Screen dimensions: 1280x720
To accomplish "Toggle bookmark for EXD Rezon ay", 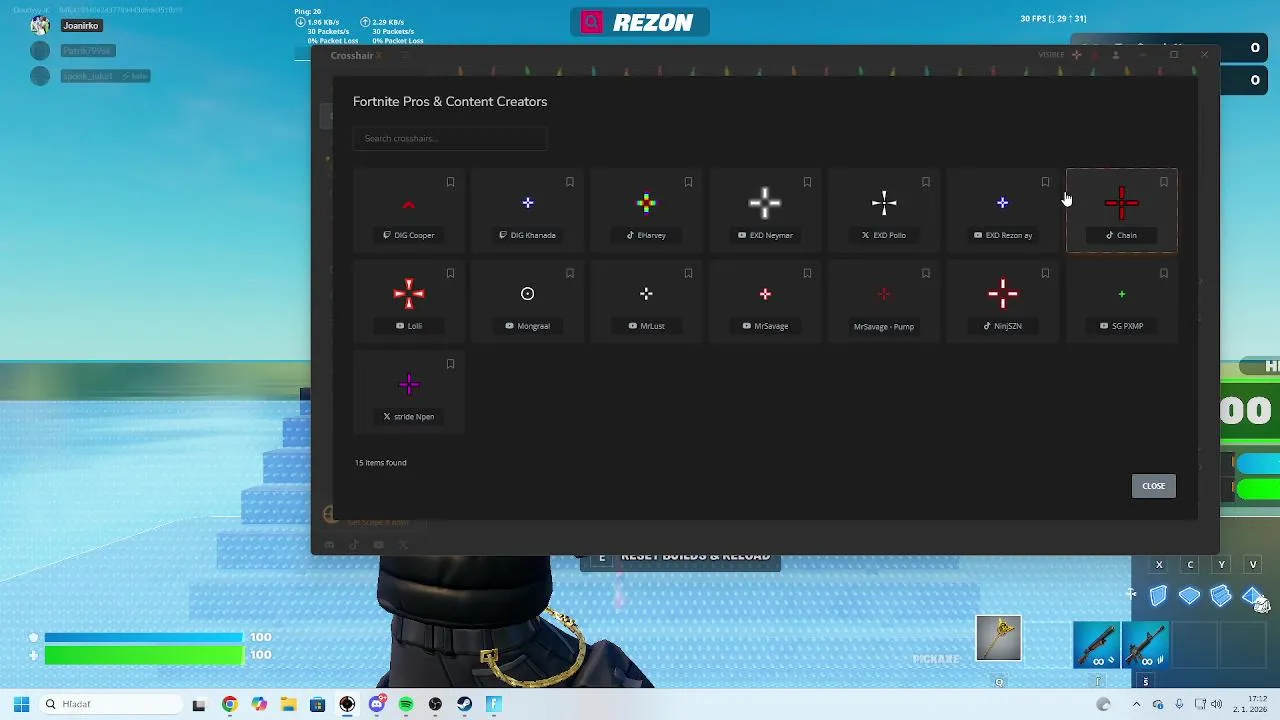I will pos(1045,182).
